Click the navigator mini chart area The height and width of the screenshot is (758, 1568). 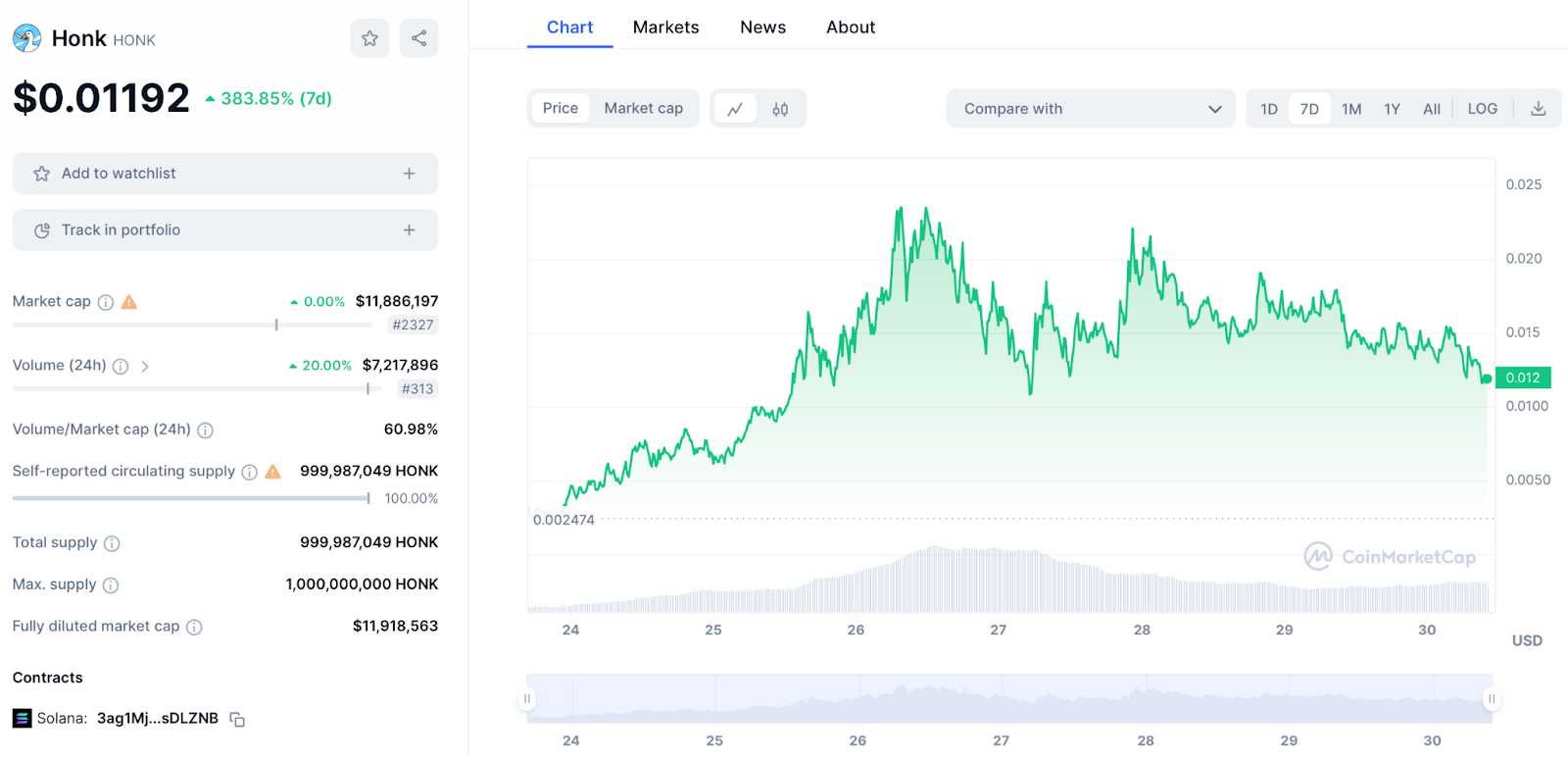pos(1009,699)
